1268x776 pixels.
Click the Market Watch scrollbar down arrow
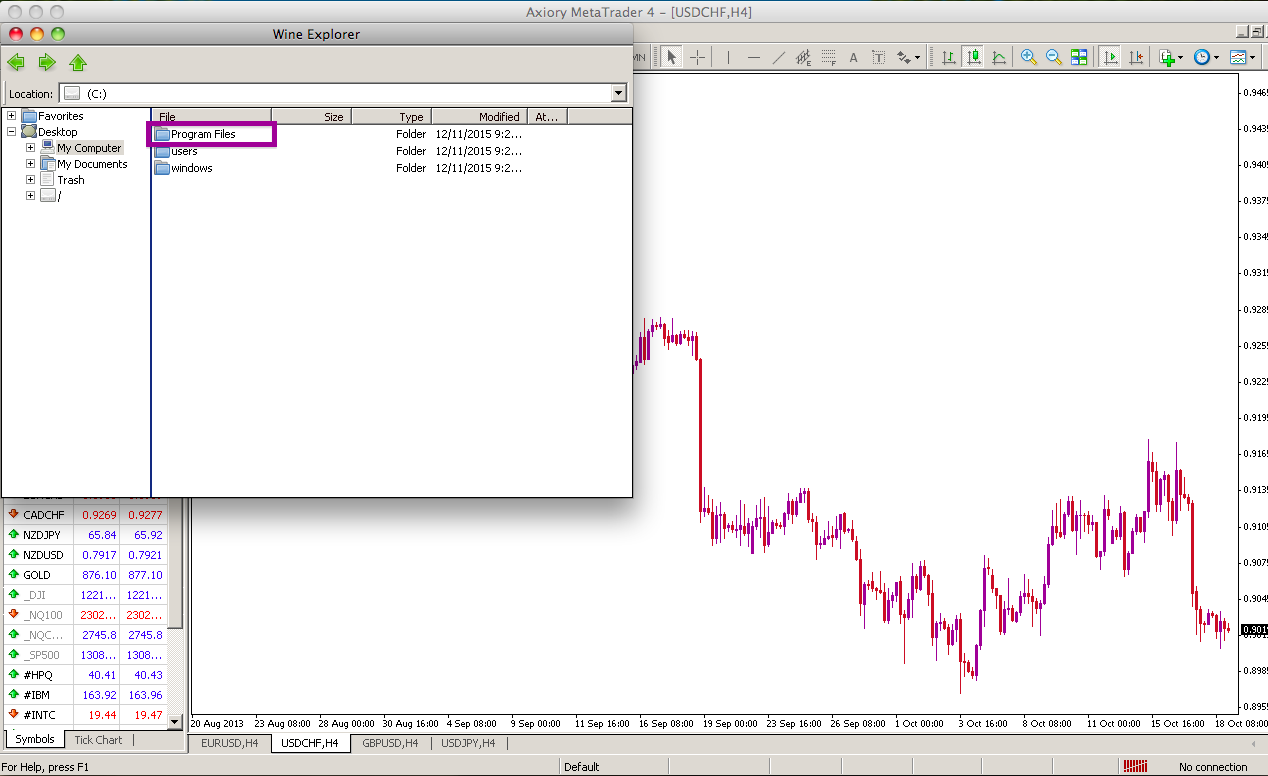pos(175,720)
